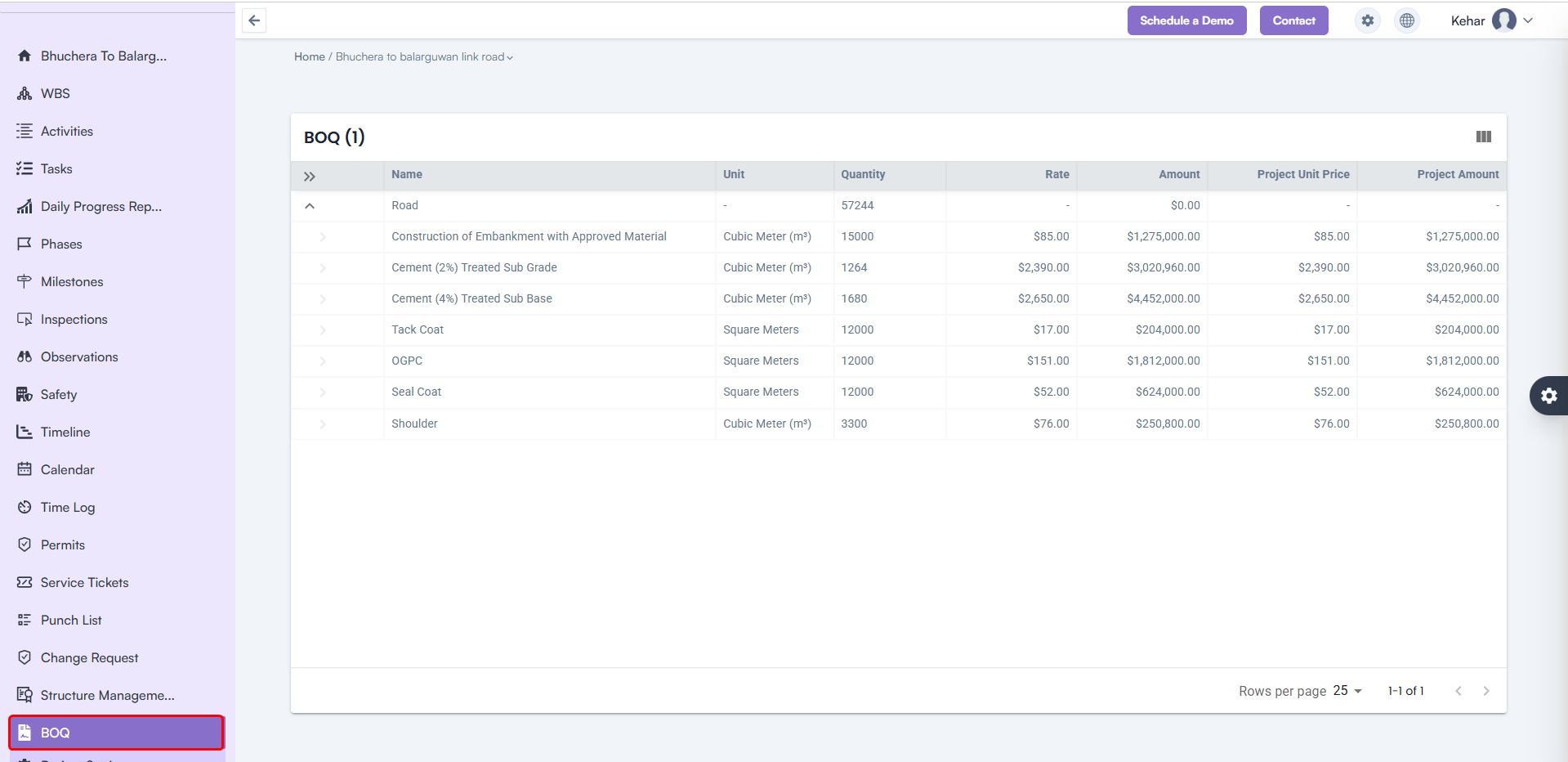Open the column chooser icon in BOQ table
The width and height of the screenshot is (1568, 762).
[1483, 137]
